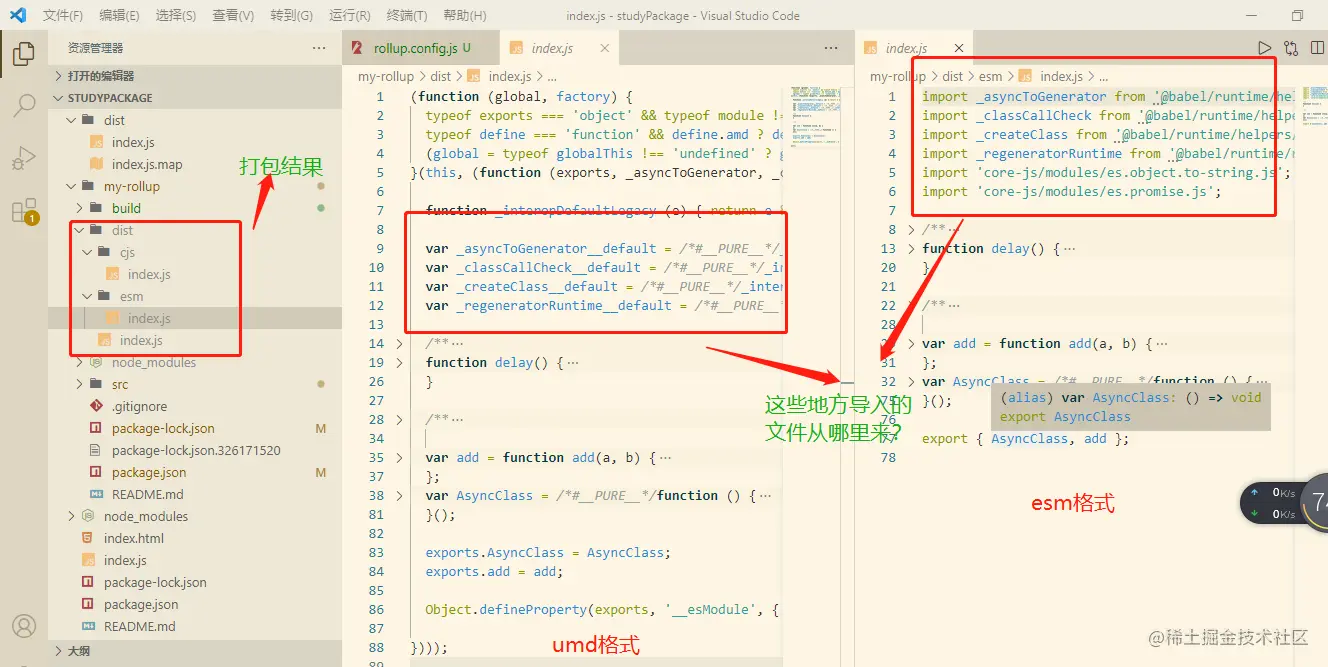Click 'import _classCallCheck from' line

click(x=1026, y=116)
